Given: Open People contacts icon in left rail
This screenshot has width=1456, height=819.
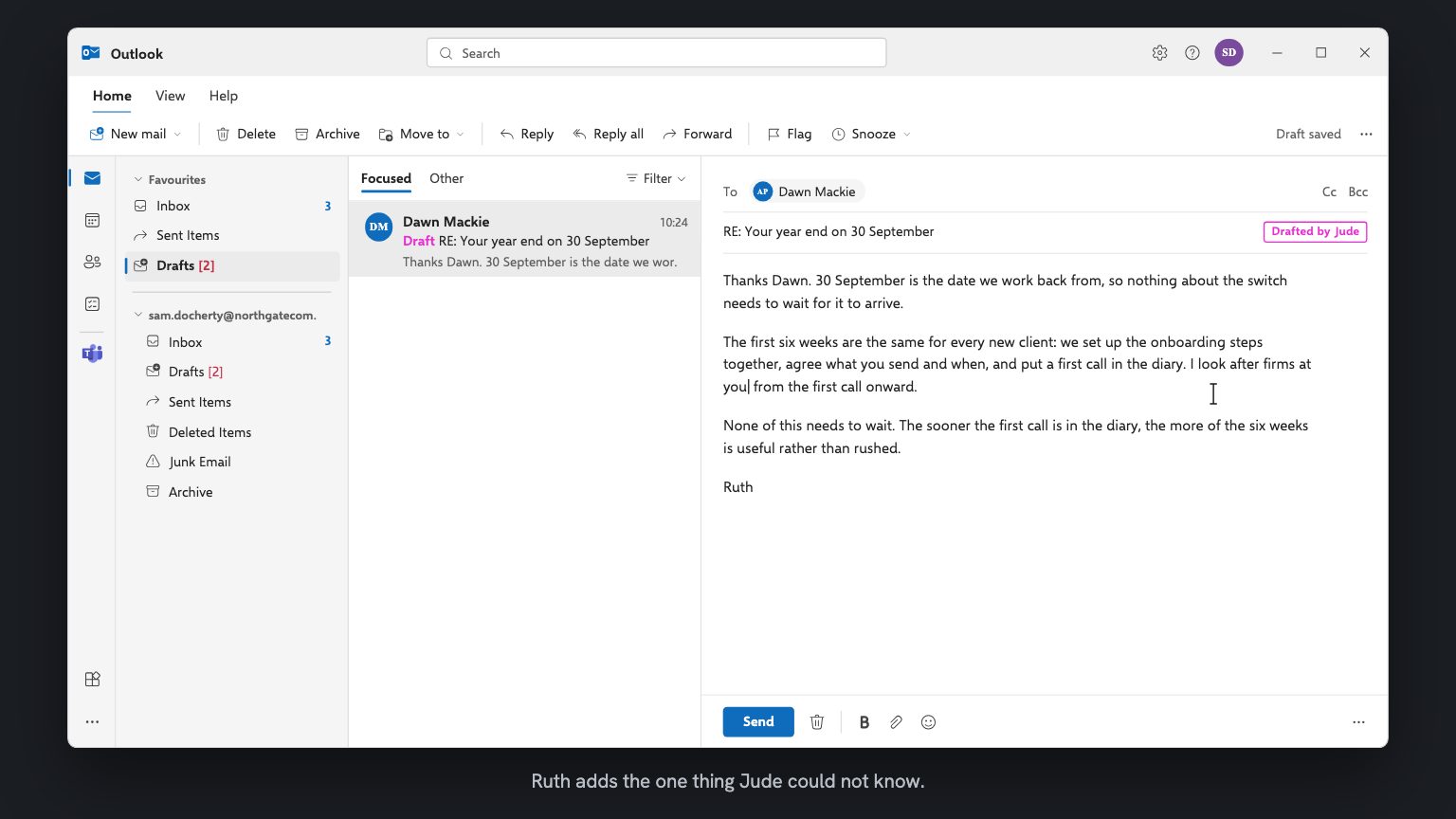Looking at the screenshot, I should pos(92,262).
